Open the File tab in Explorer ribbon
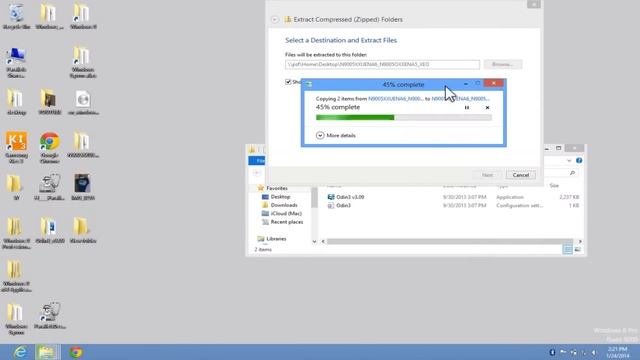640x360 pixels. click(258, 160)
